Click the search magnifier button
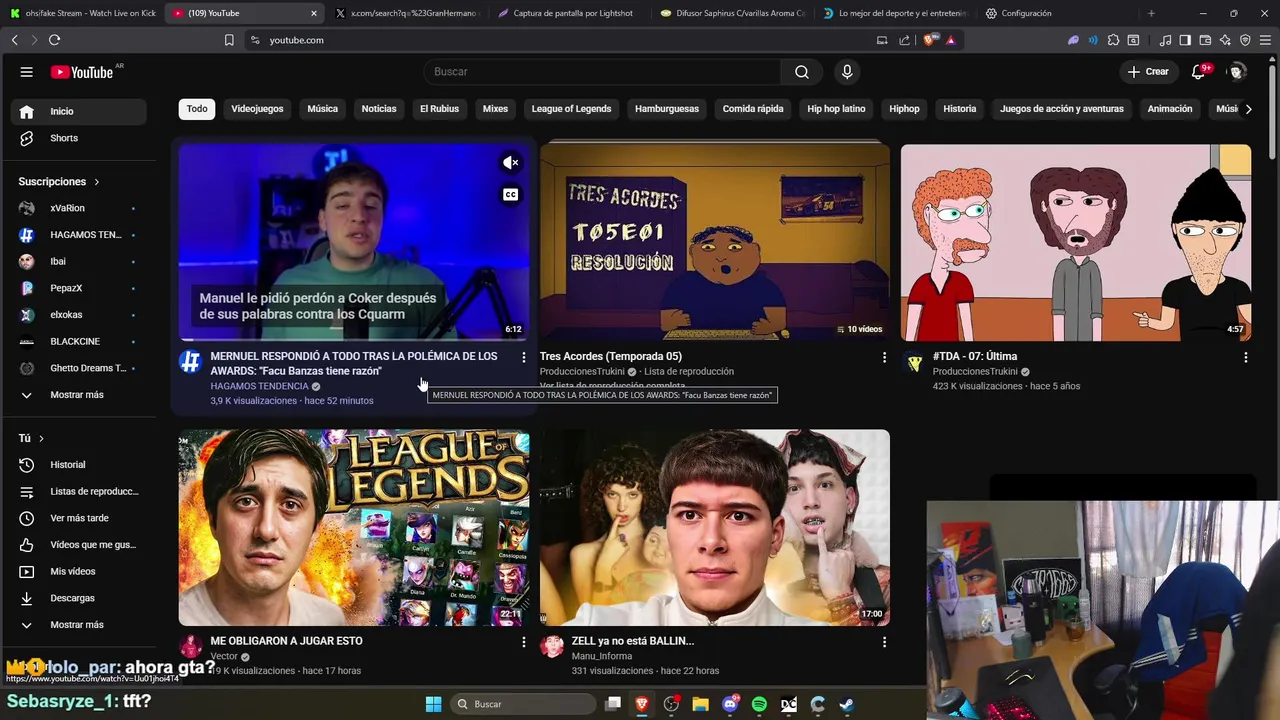Viewport: 1280px width, 720px height. (x=802, y=72)
